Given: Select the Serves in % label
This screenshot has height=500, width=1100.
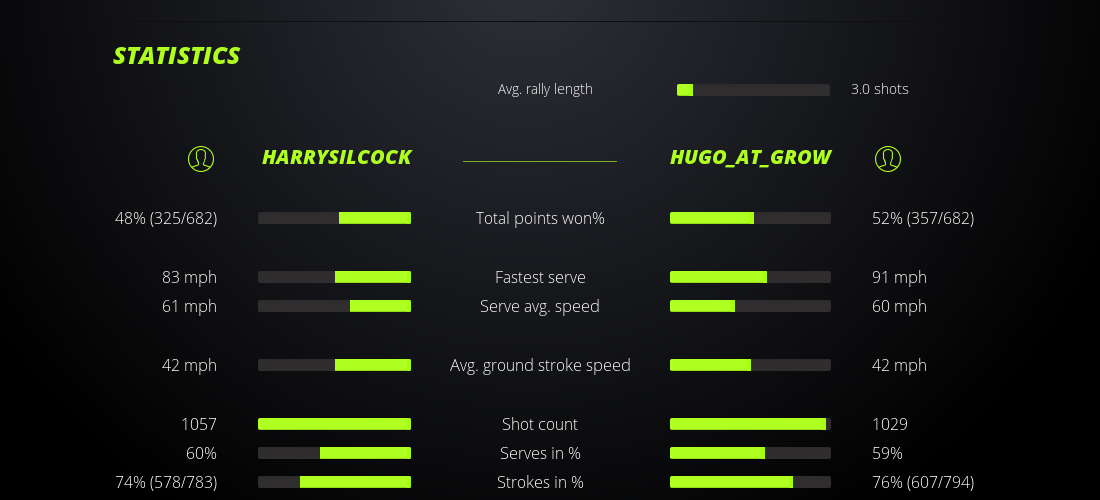Looking at the screenshot, I should coord(540,453).
